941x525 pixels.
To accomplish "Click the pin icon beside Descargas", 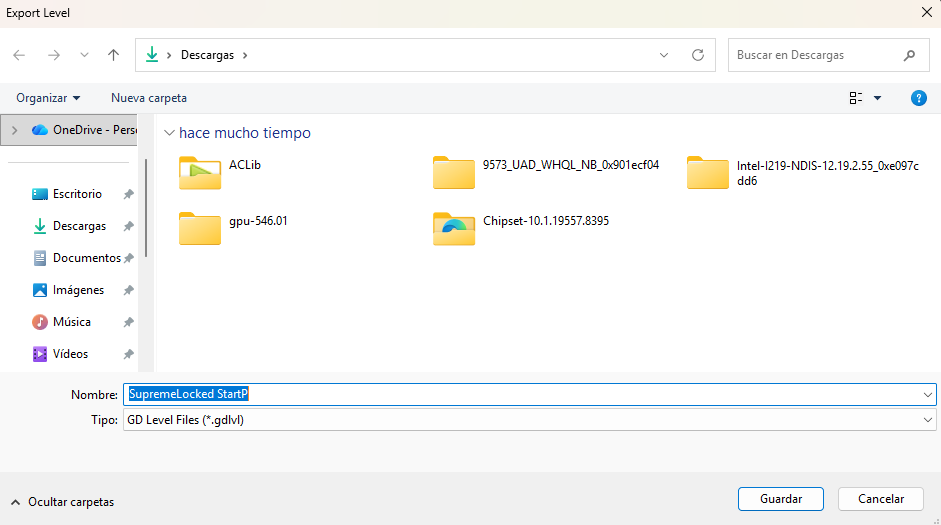I will [128, 226].
